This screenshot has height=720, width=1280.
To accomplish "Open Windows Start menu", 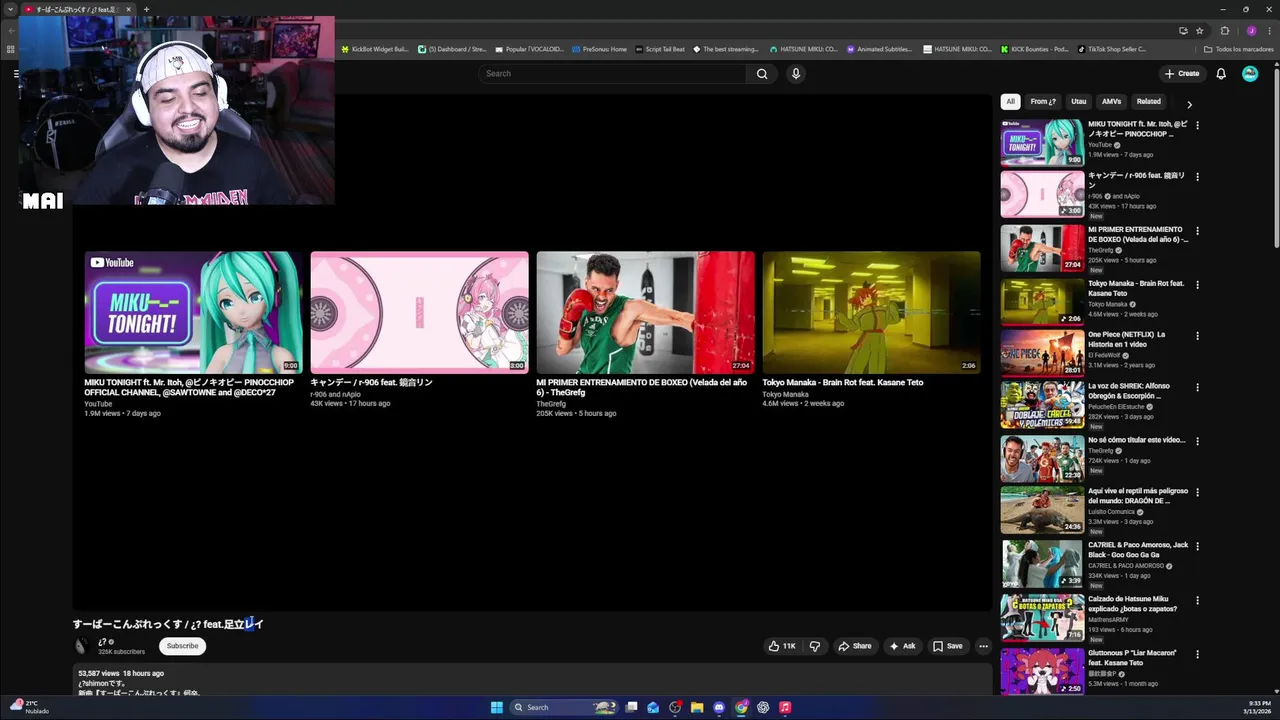I will 496,707.
